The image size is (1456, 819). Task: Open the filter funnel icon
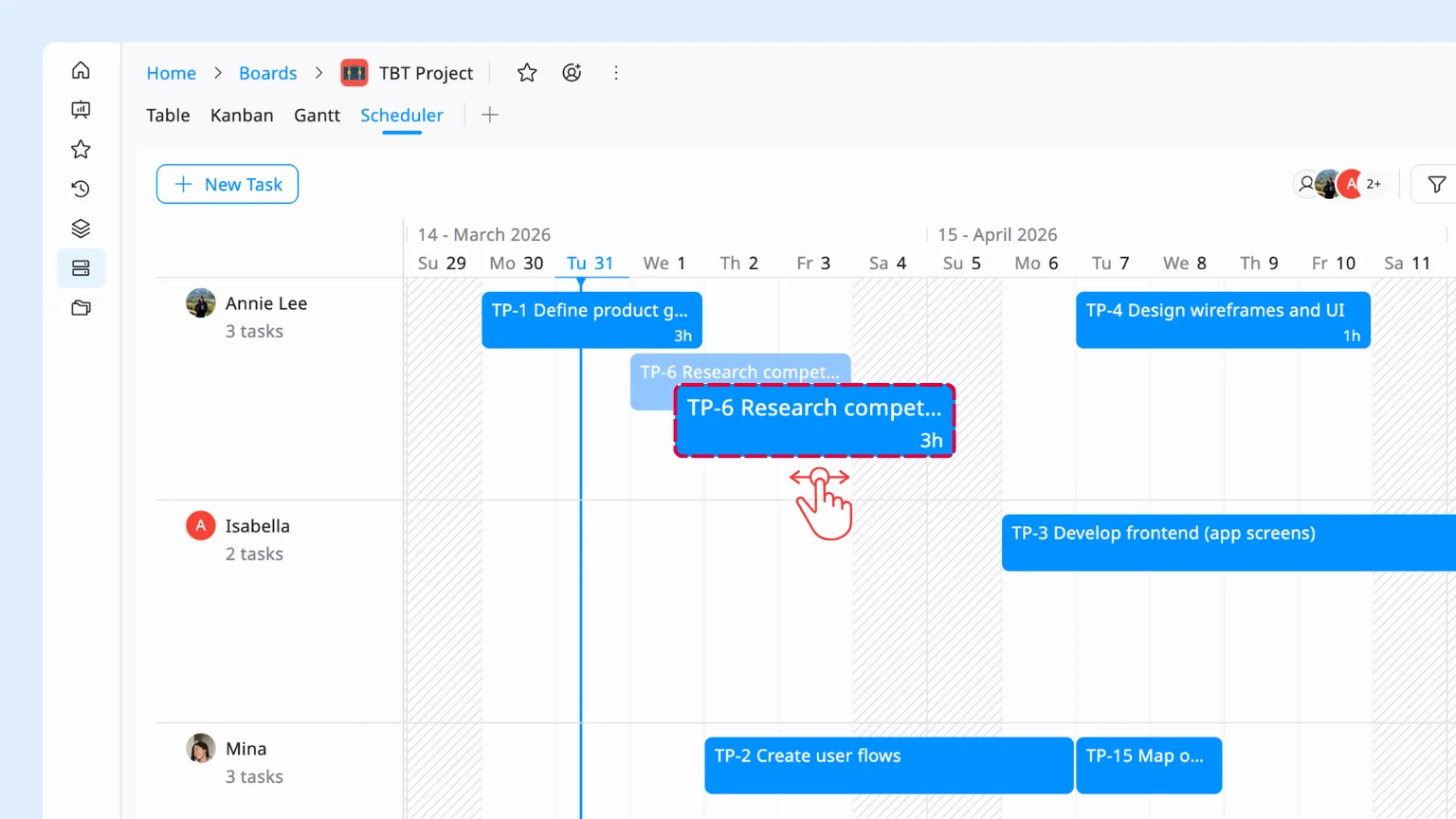click(x=1436, y=185)
